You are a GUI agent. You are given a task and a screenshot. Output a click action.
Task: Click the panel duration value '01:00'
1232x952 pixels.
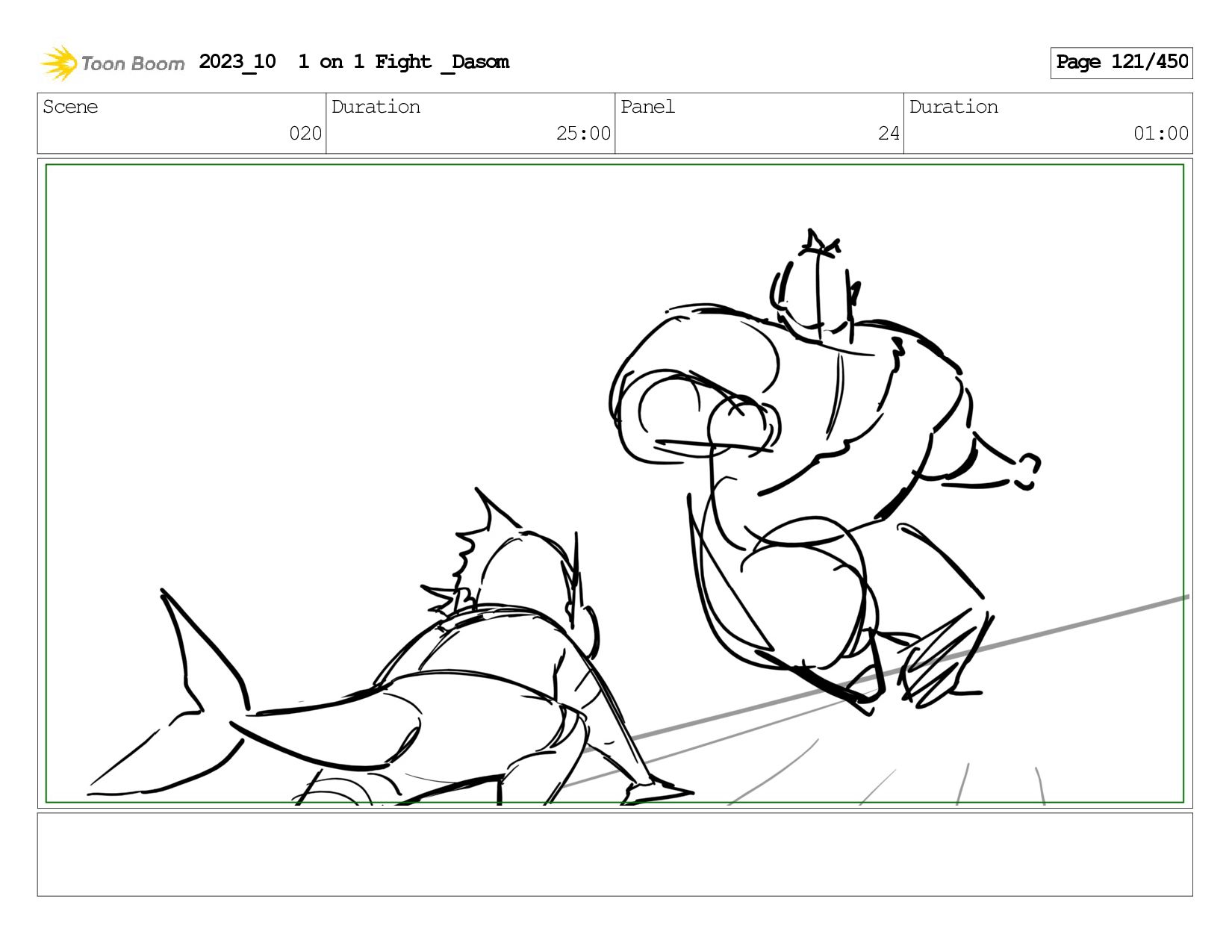pyautogui.click(x=1161, y=134)
